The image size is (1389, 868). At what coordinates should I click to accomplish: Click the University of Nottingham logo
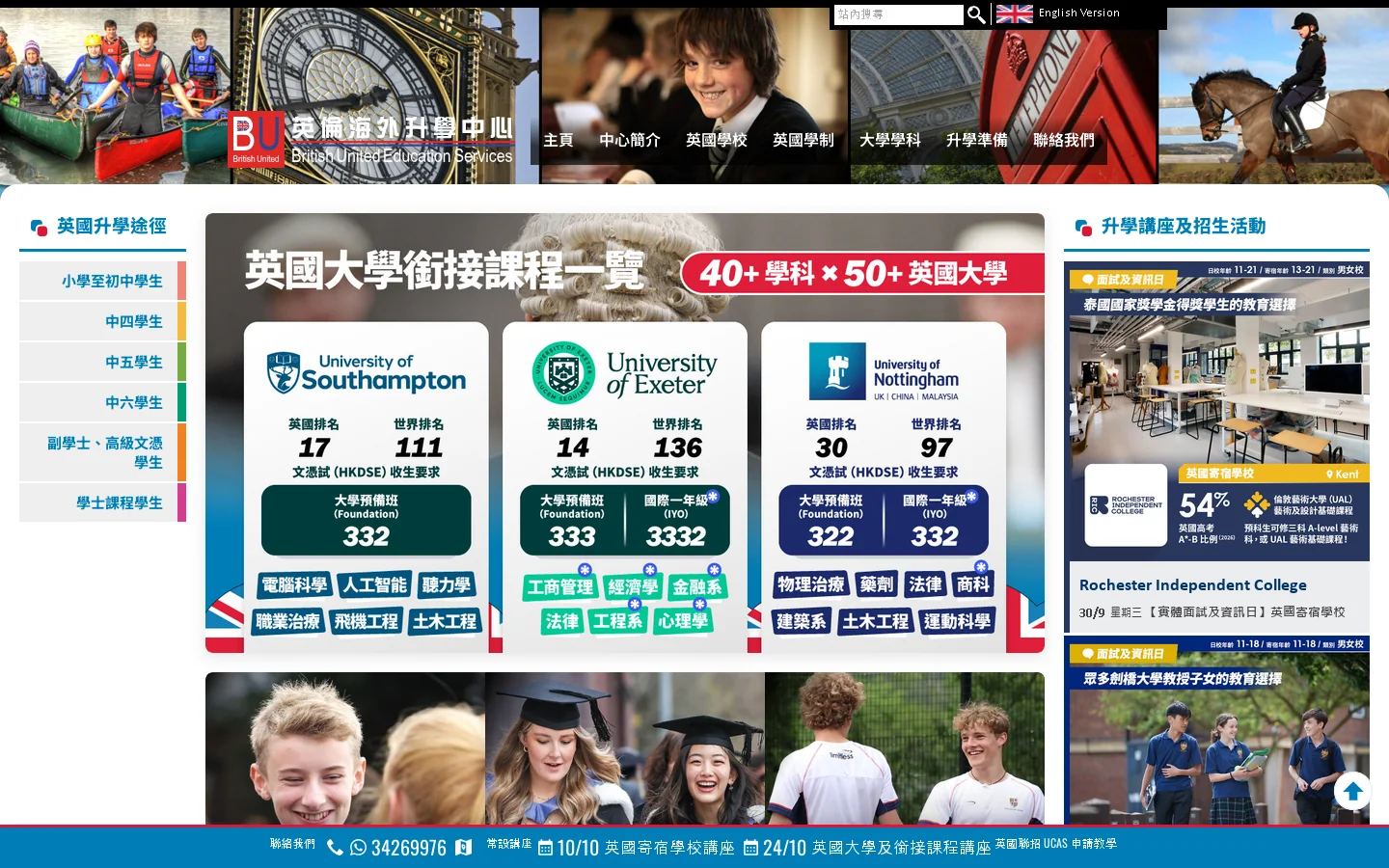(884, 372)
